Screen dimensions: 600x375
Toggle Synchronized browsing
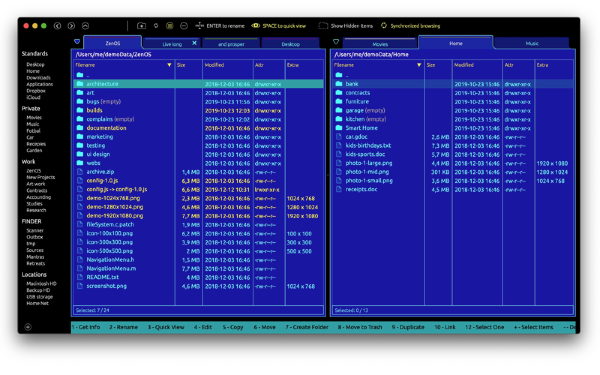410,26
